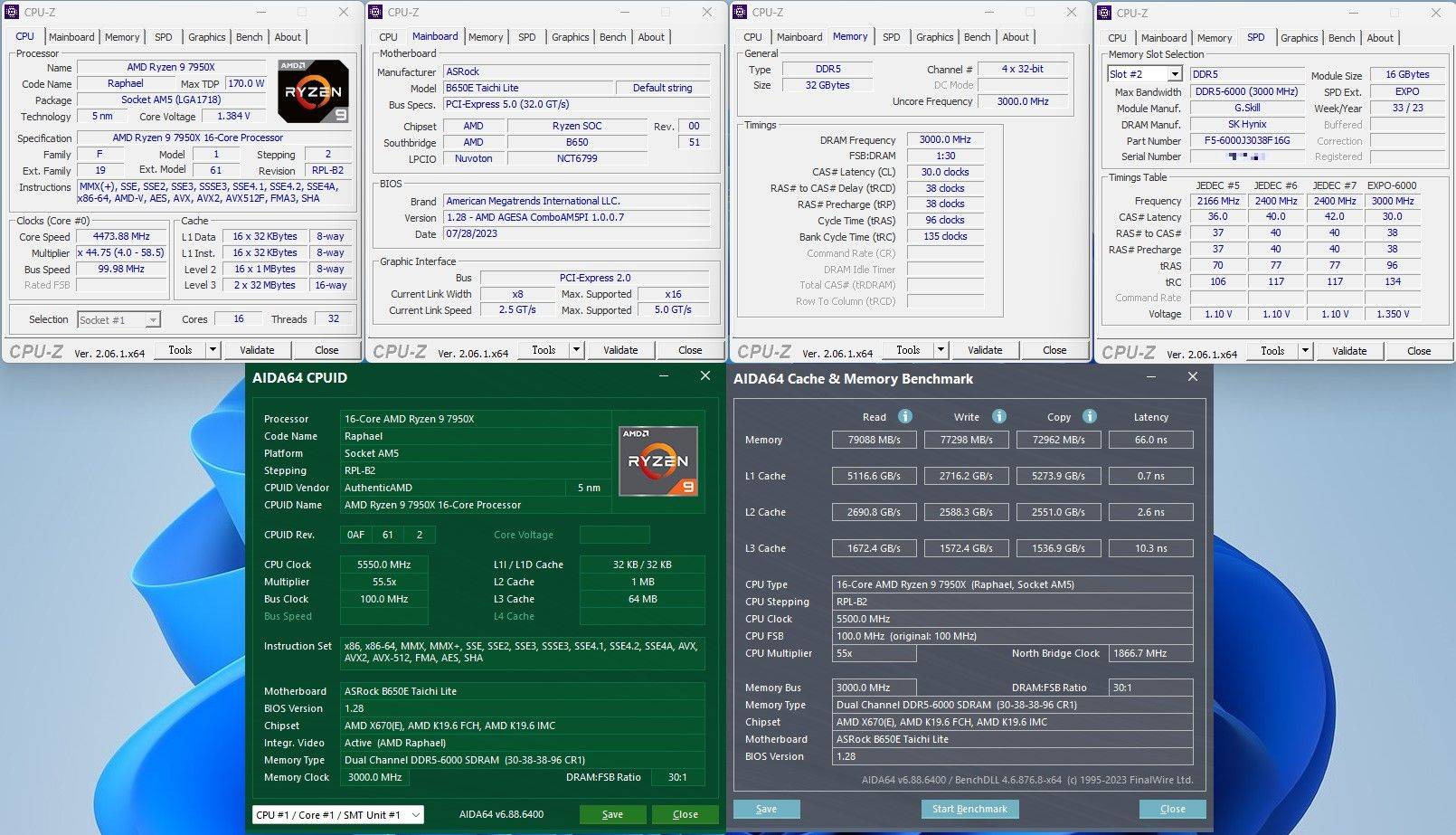Open the Tools dropdown on the Mainboard window
Image resolution: width=1456 pixels, height=835 pixels.
[x=575, y=350]
